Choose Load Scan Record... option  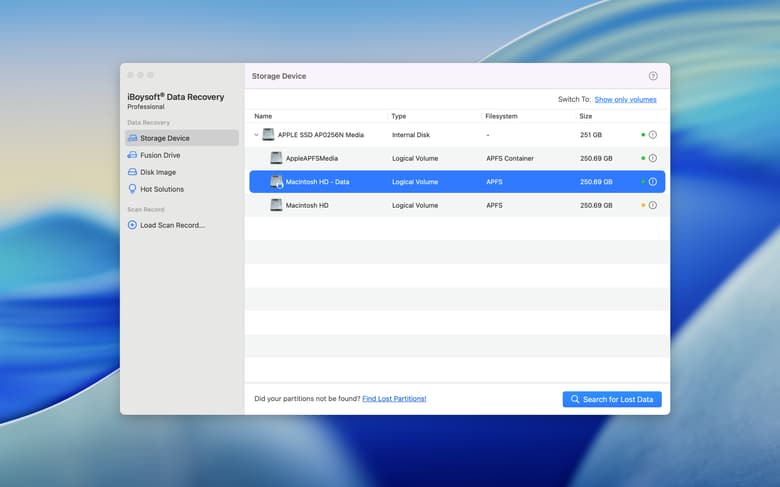(x=172, y=225)
